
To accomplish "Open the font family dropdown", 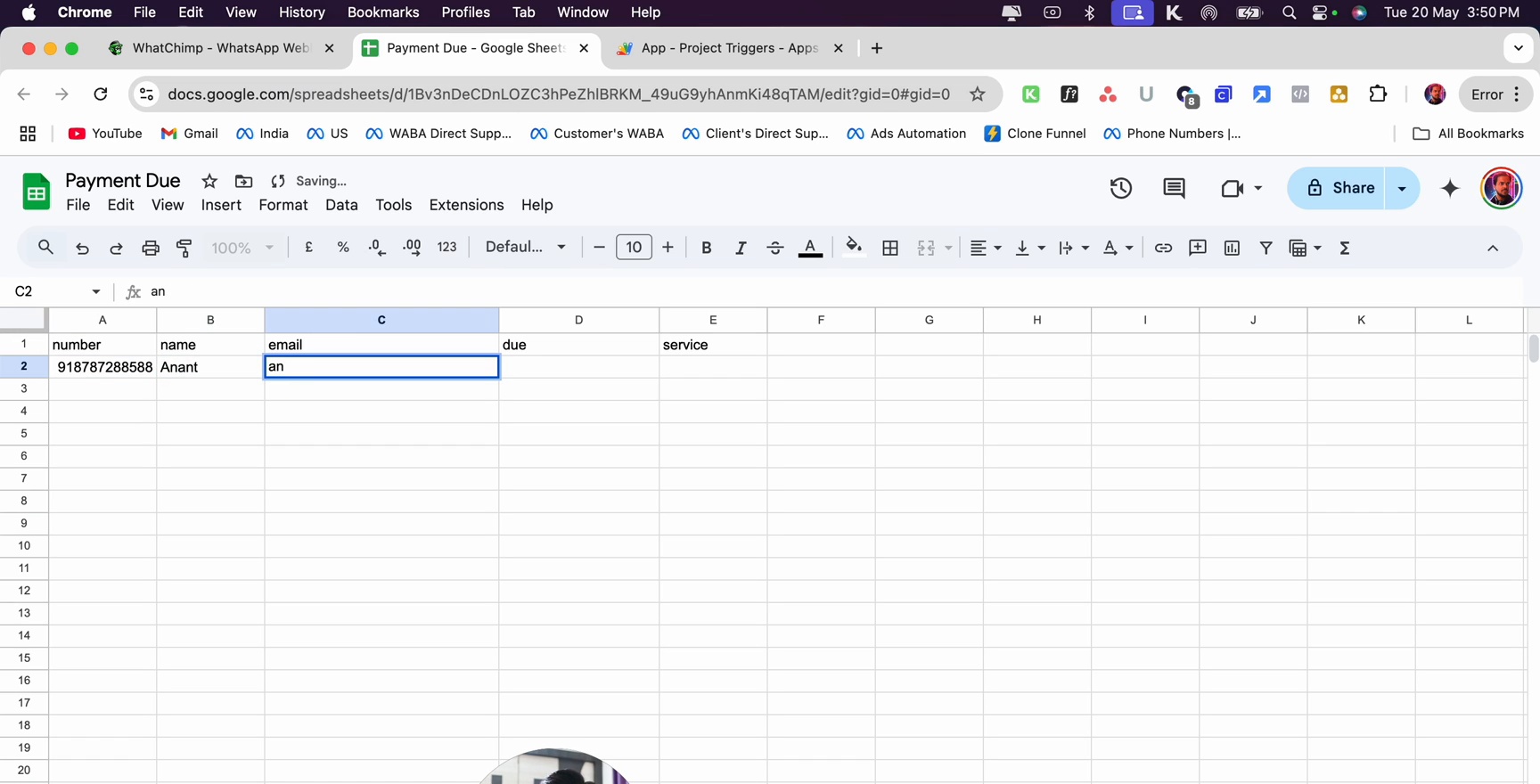I will (525, 247).
